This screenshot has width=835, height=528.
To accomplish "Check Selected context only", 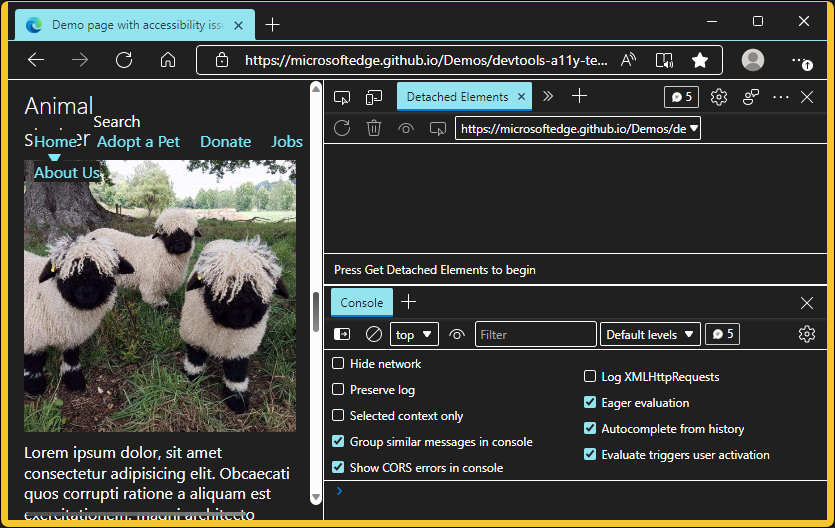I will [x=338, y=415].
